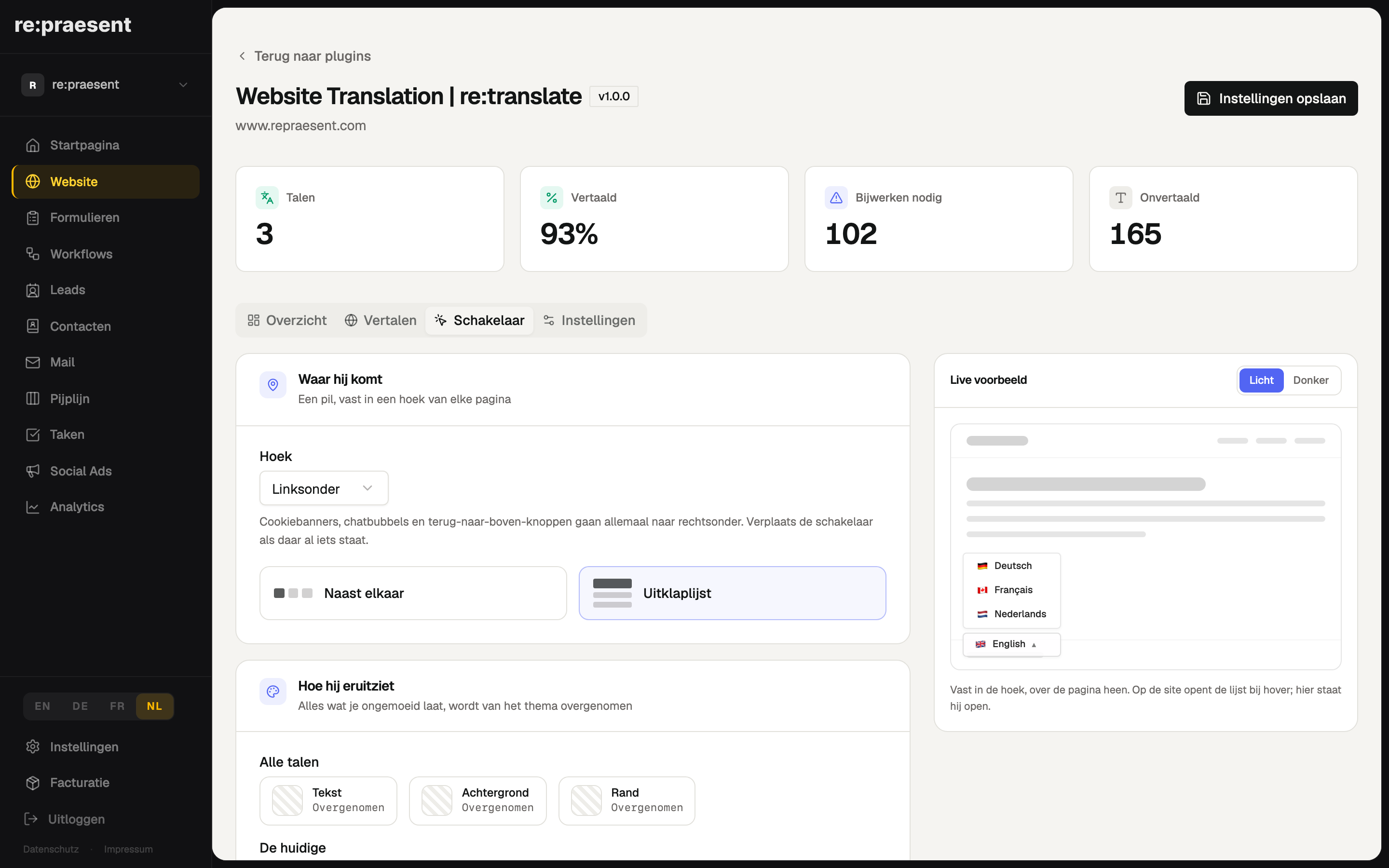Click the Taken checkmark icon
This screenshot has width=1389, height=868.
[33, 434]
